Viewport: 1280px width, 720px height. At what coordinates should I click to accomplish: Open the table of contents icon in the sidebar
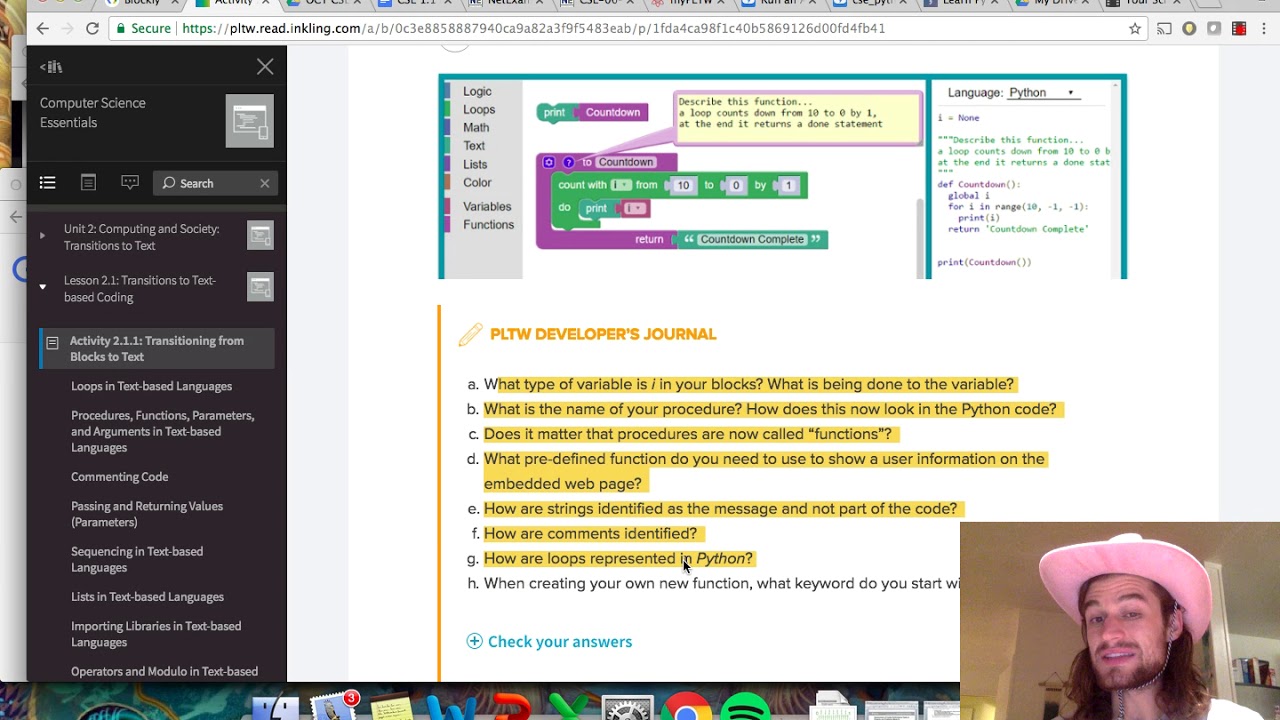47,182
